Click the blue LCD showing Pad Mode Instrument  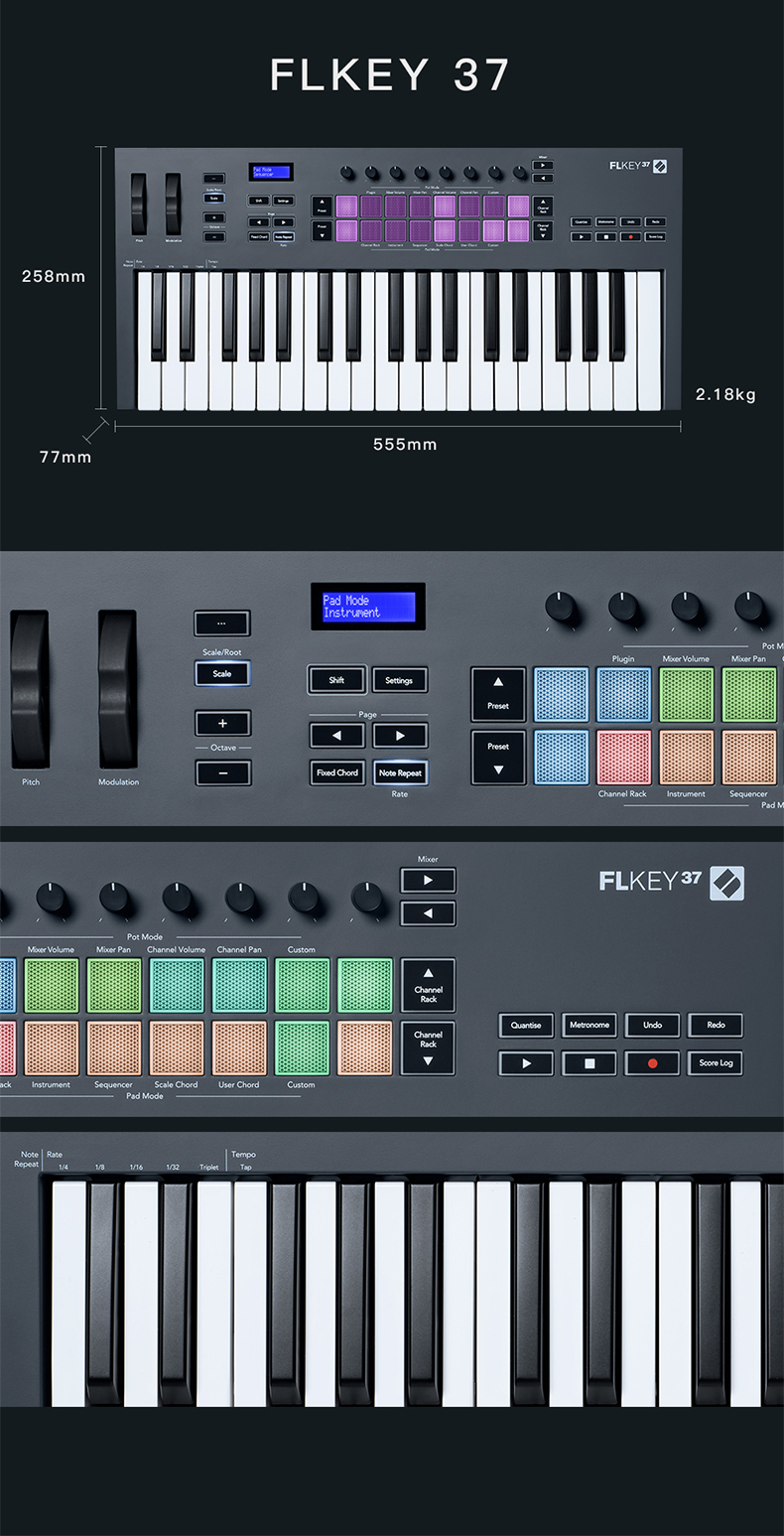click(368, 607)
